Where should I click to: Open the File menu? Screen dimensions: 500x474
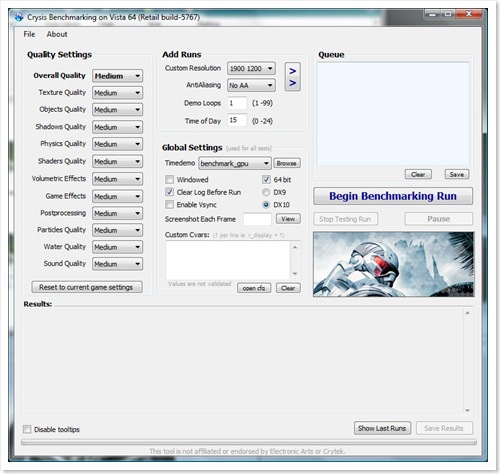29,34
